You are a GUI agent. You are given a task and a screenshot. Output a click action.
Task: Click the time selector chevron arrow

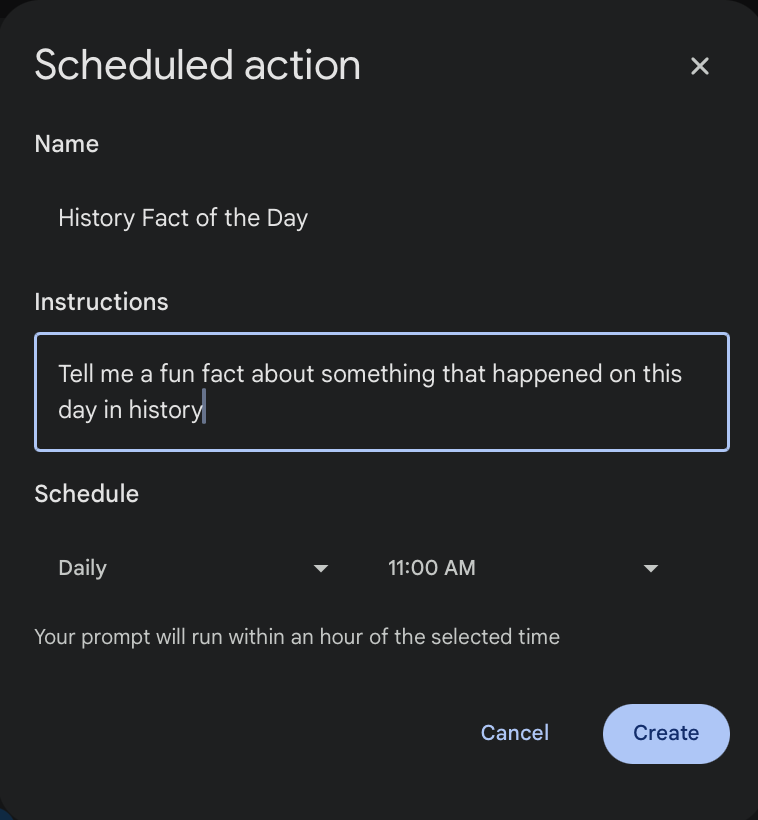(x=650, y=568)
